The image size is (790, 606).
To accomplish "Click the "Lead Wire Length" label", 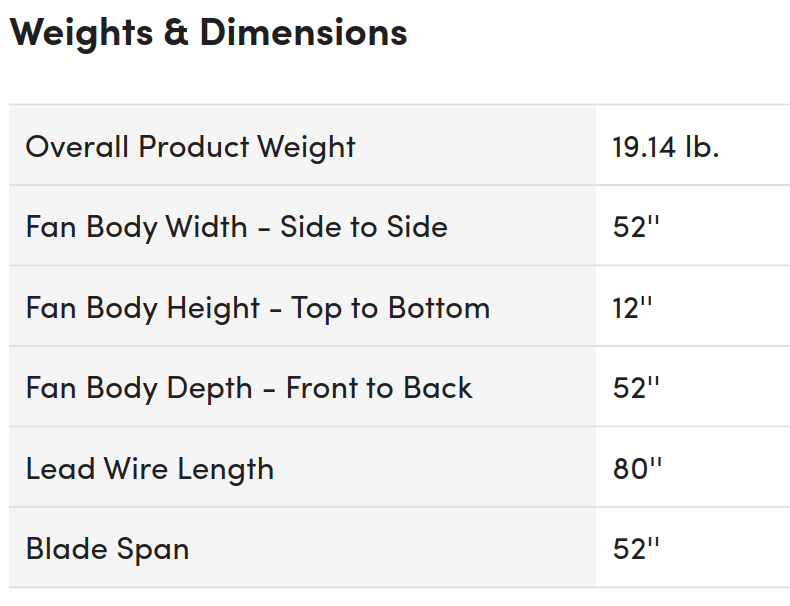I will pos(150,468).
